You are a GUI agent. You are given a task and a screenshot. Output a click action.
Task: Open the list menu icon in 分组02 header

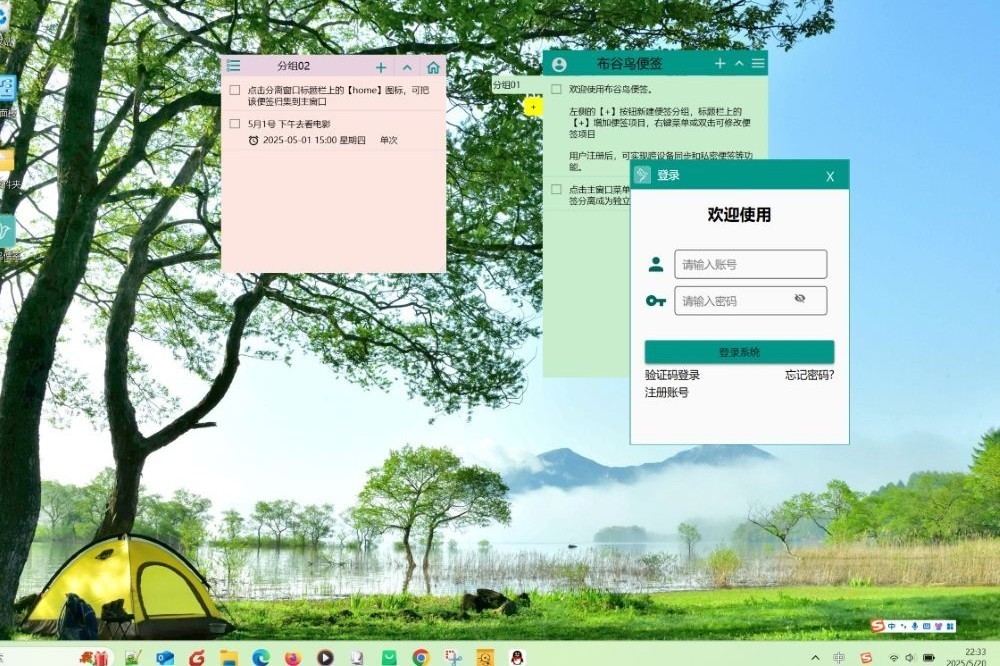[233, 66]
